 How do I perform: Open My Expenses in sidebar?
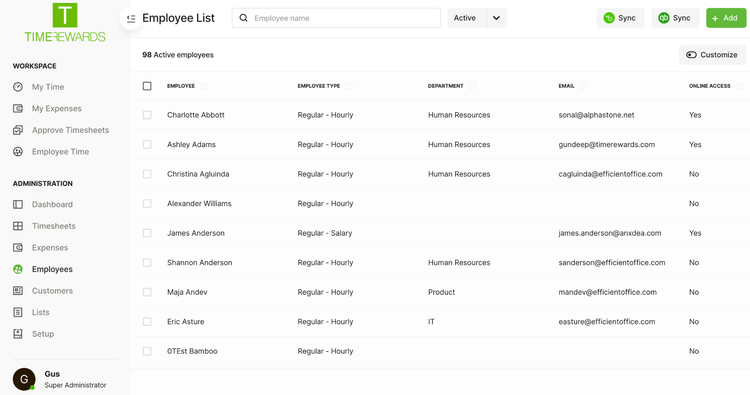56,109
